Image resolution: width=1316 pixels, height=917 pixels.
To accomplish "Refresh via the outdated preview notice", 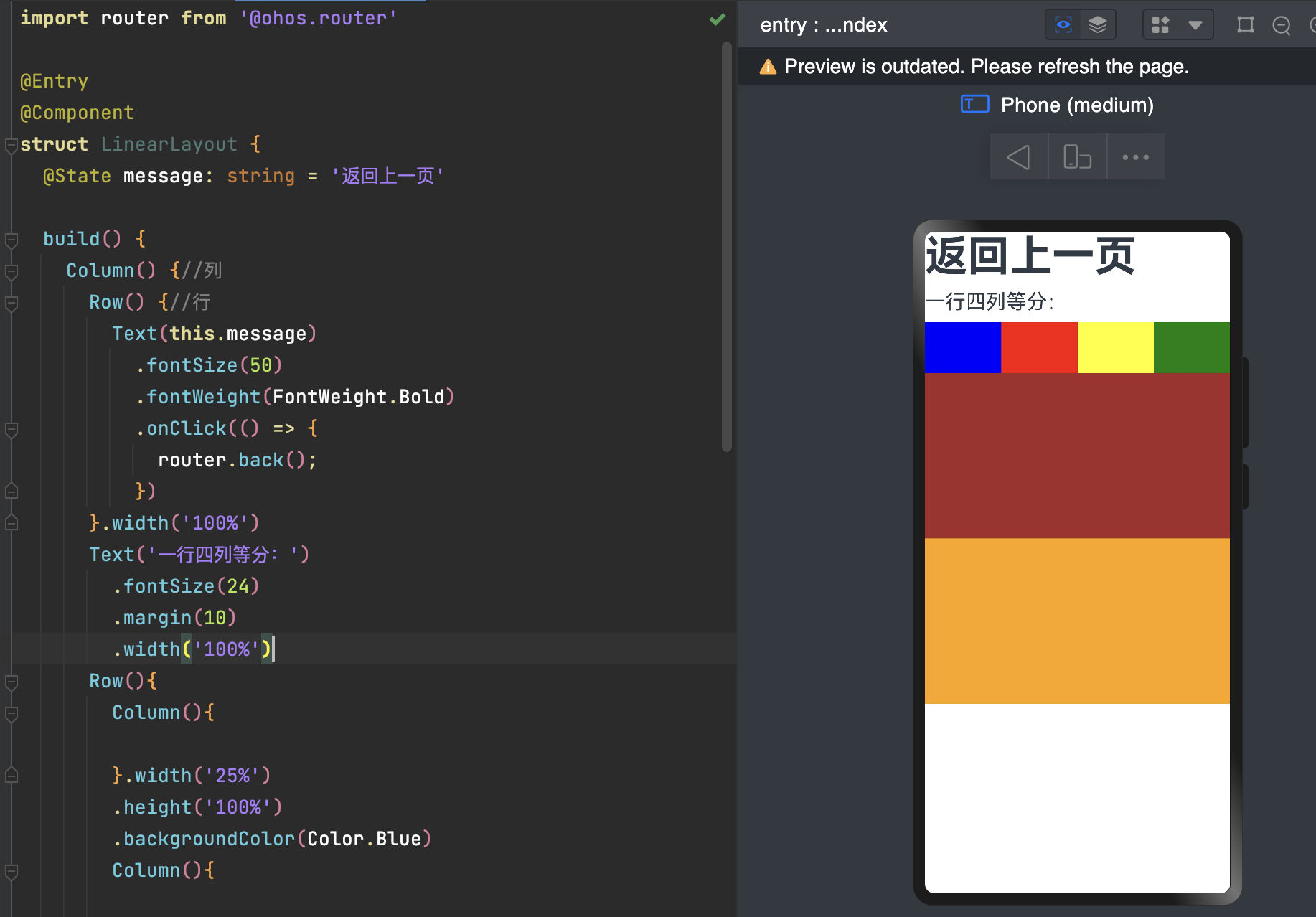I will tap(987, 67).
